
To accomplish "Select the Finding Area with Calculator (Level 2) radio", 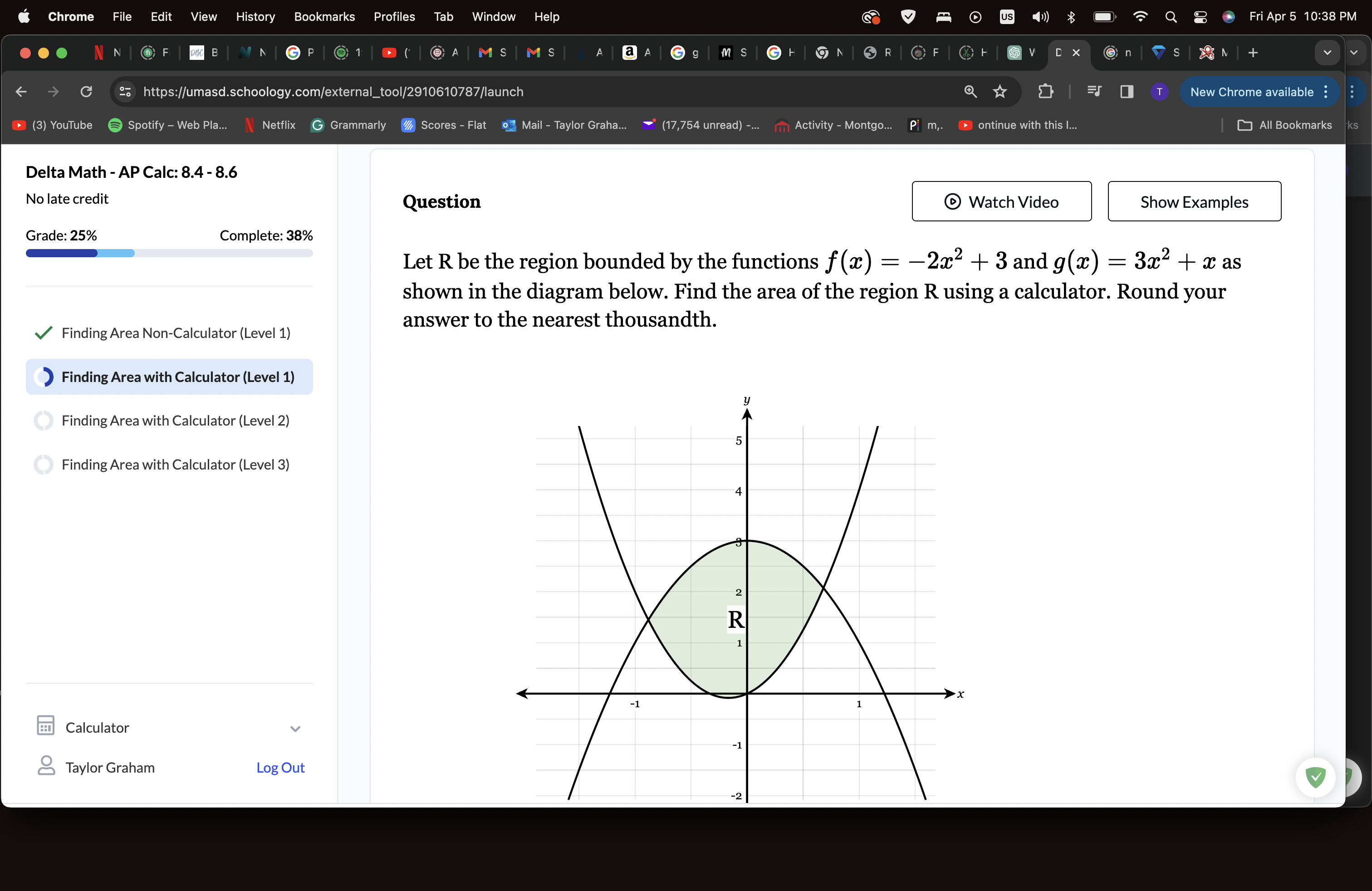I will tap(43, 421).
